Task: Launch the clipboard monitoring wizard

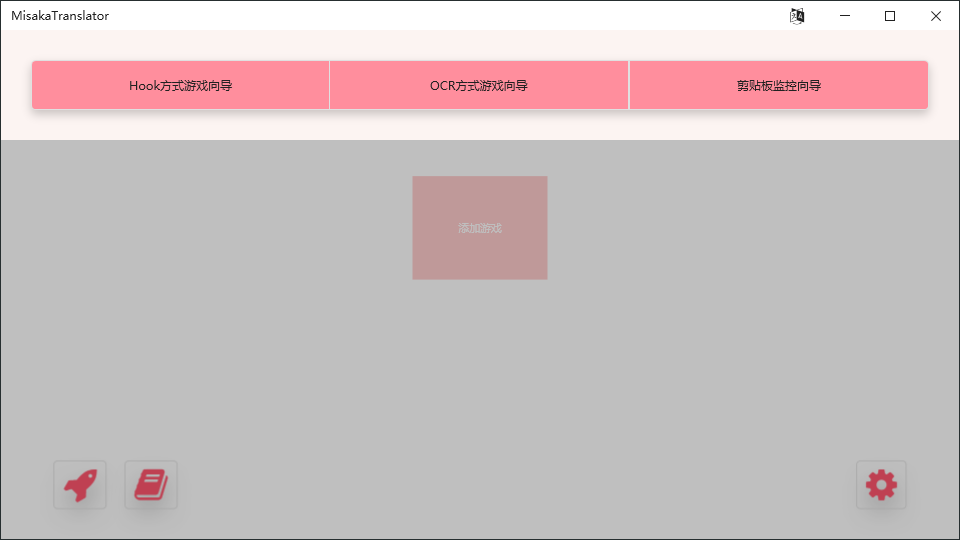Action: click(779, 85)
